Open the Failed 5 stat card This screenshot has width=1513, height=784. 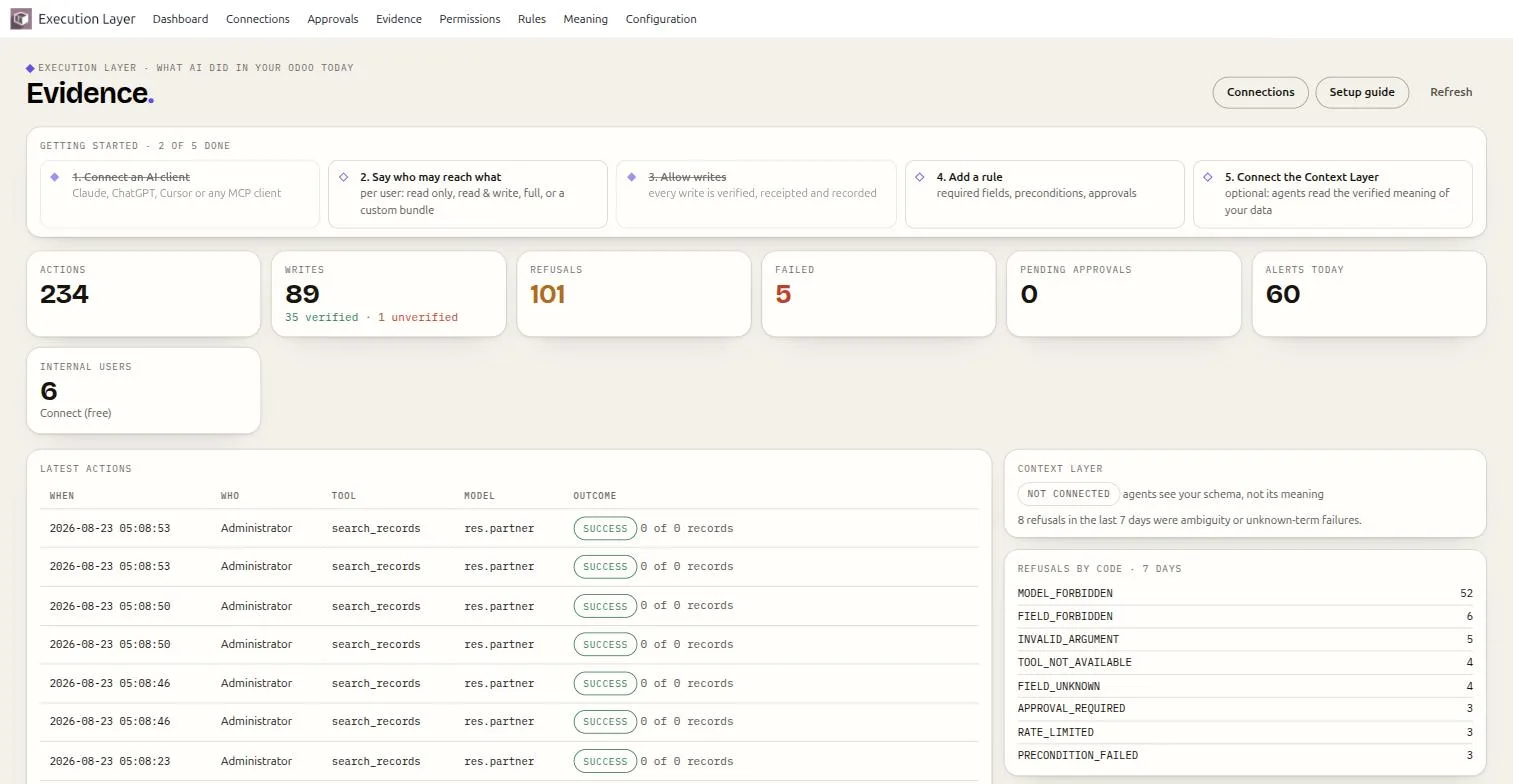tap(879, 294)
